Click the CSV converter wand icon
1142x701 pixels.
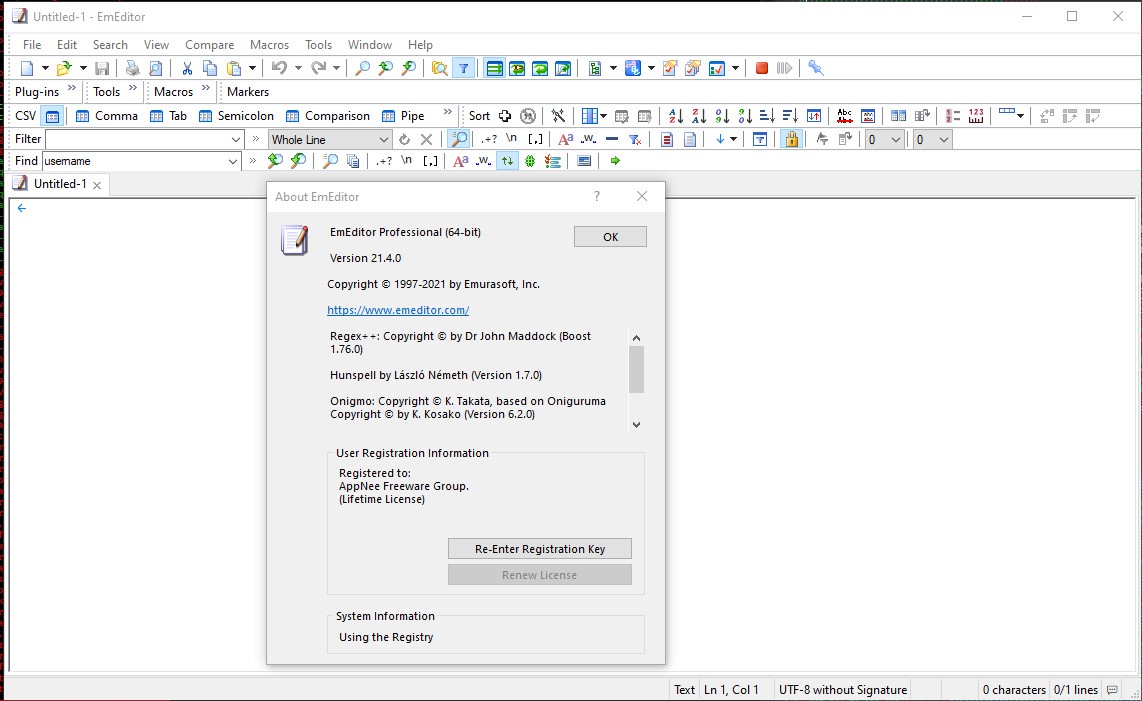[559, 116]
